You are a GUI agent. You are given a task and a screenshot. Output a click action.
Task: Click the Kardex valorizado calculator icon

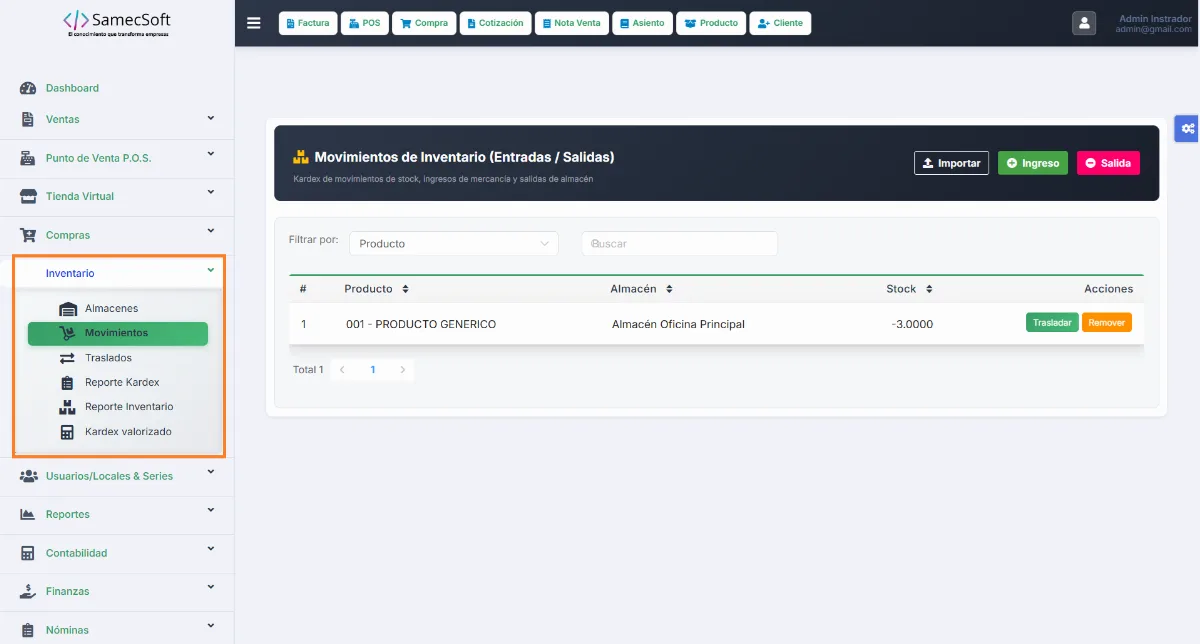point(68,432)
